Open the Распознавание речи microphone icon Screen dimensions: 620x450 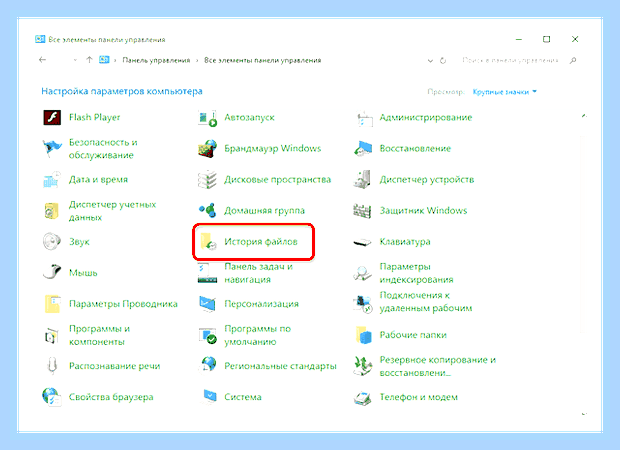[x=52, y=366]
